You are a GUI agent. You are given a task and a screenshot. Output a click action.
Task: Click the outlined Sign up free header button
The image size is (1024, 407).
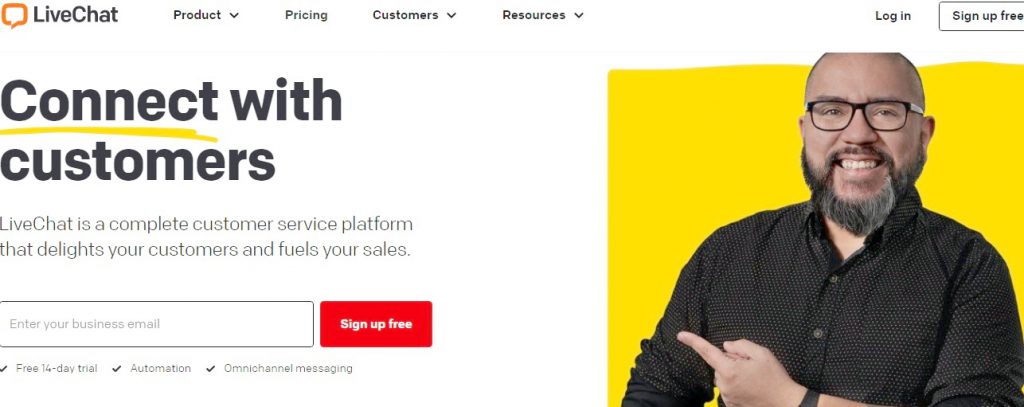[982, 16]
